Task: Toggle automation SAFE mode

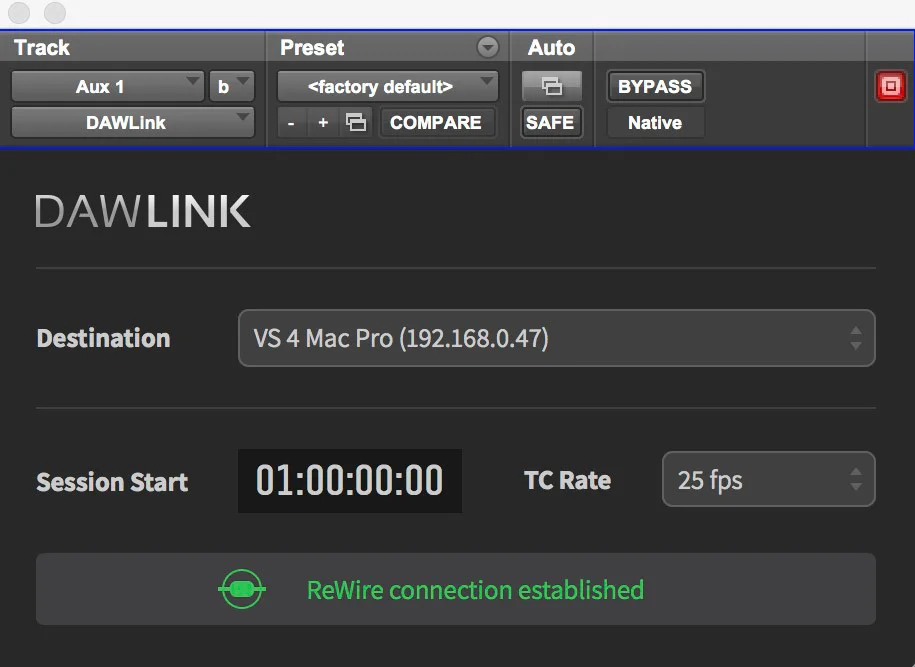Action: [x=551, y=123]
